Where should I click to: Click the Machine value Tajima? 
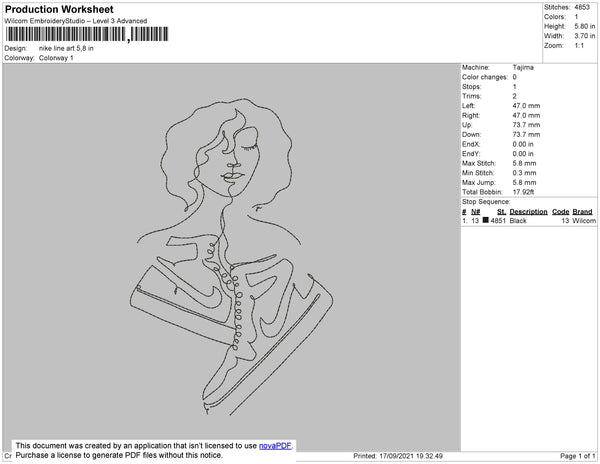coord(523,67)
